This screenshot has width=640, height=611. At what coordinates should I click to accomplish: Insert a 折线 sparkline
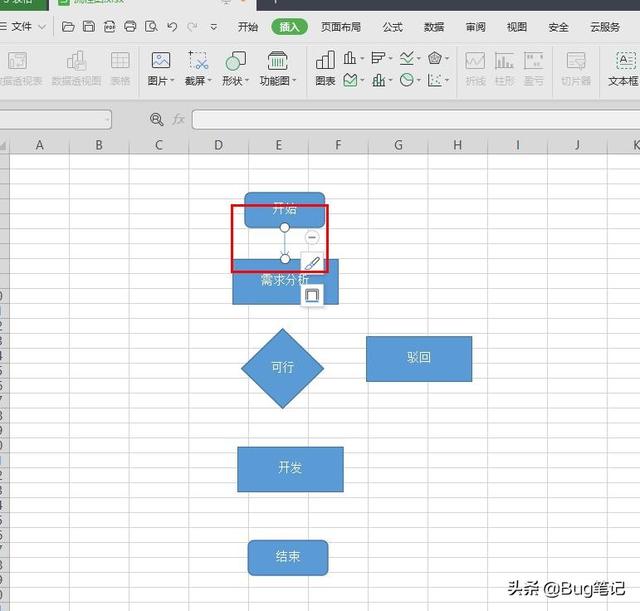coord(476,69)
